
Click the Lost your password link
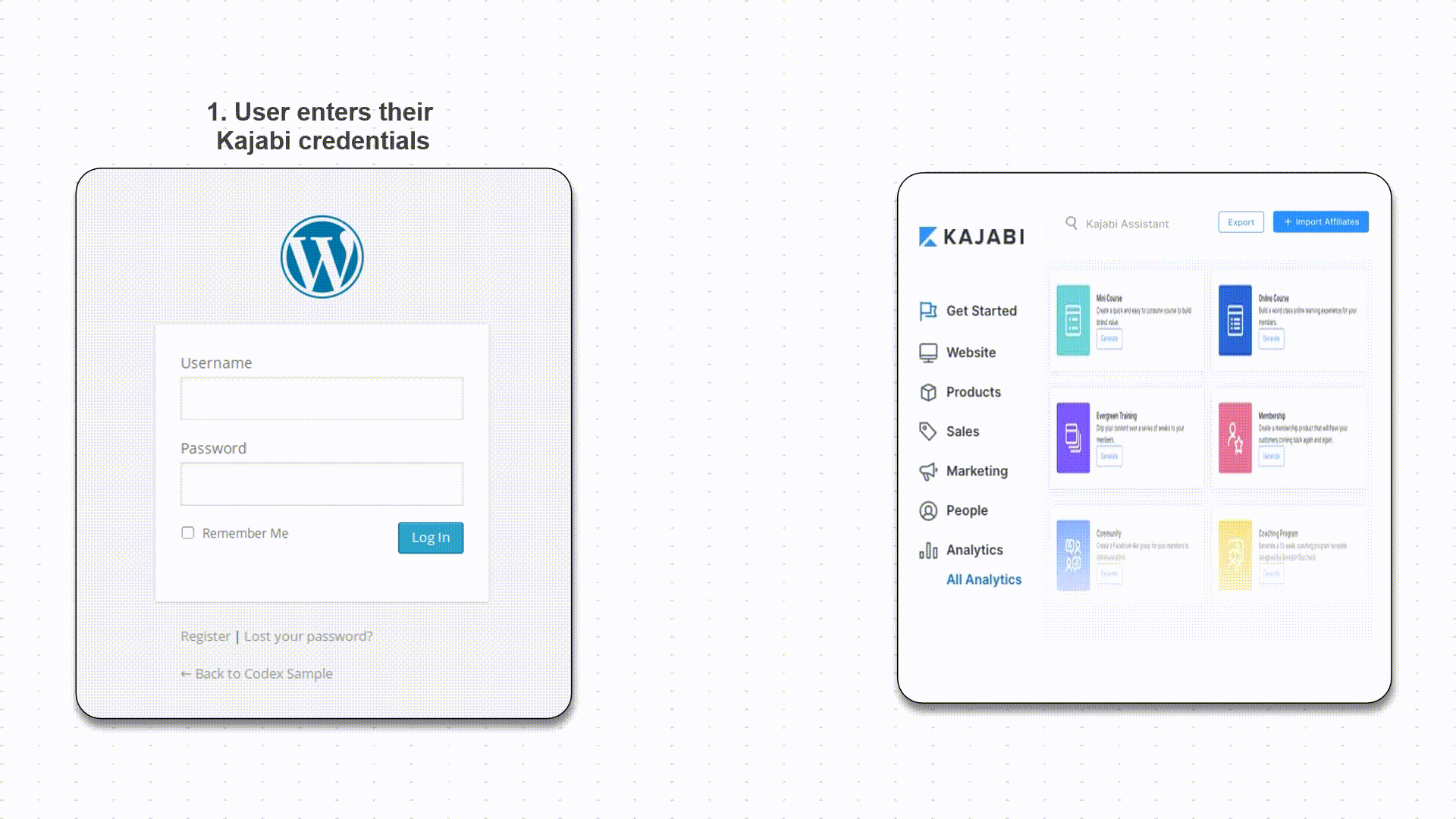click(307, 636)
